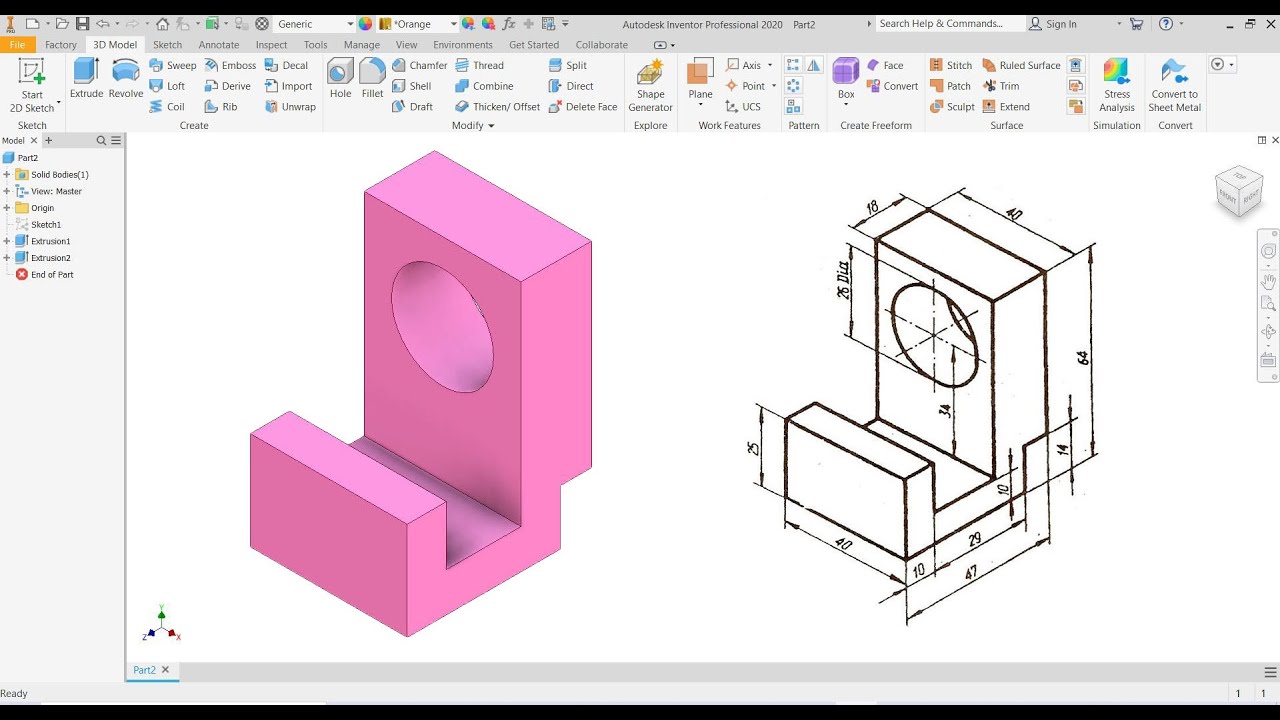Screen dimensions: 1280x720
Task: Use the Shell tool
Action: [x=411, y=86]
